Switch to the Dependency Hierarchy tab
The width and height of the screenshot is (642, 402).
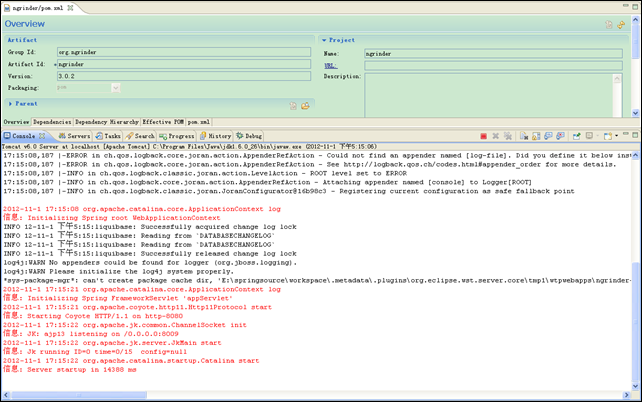point(107,122)
